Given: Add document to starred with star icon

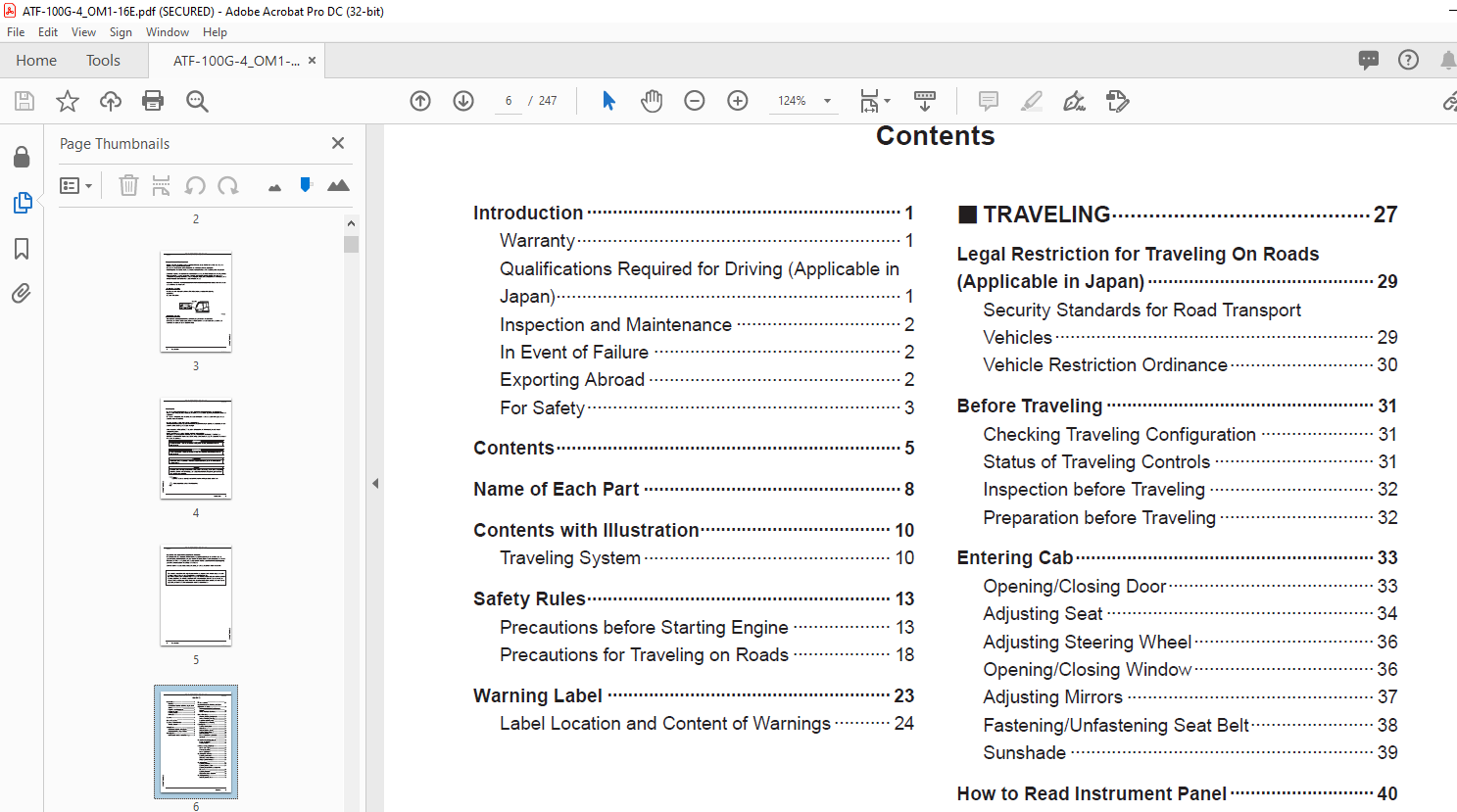Looking at the screenshot, I should [68, 101].
